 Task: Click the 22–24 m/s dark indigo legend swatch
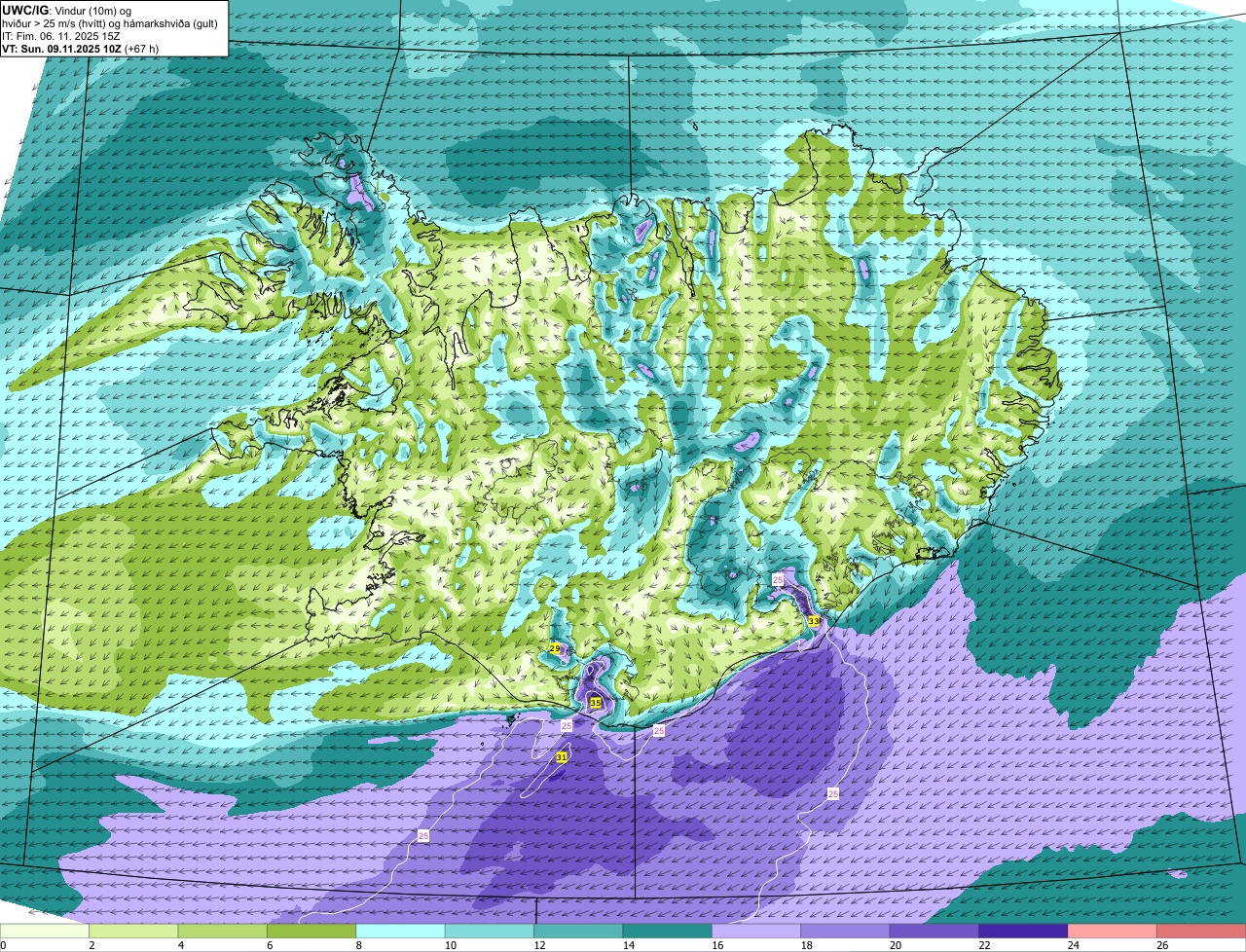pos(1024,931)
